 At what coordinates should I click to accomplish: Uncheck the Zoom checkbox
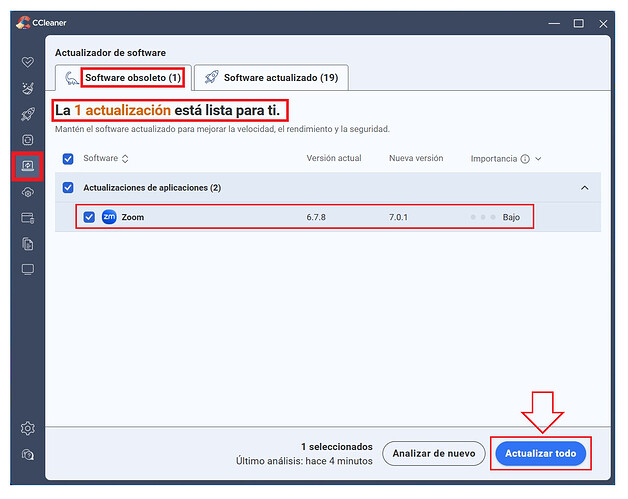click(x=89, y=217)
